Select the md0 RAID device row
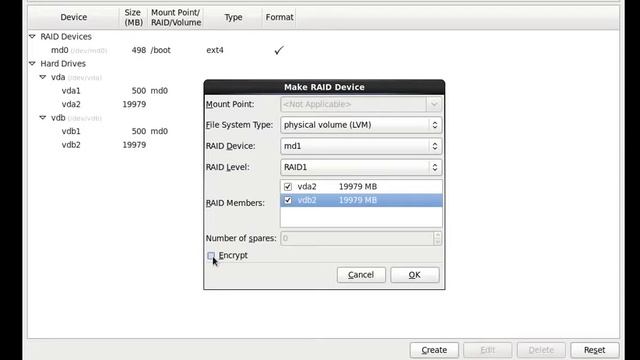The width and height of the screenshot is (640, 360). pos(323,50)
